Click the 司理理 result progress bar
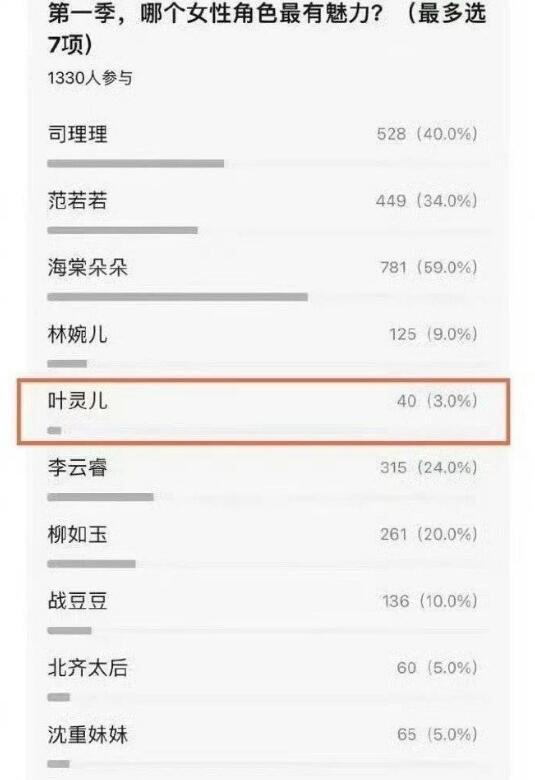The width and height of the screenshot is (535, 780). pyautogui.click(x=136, y=163)
